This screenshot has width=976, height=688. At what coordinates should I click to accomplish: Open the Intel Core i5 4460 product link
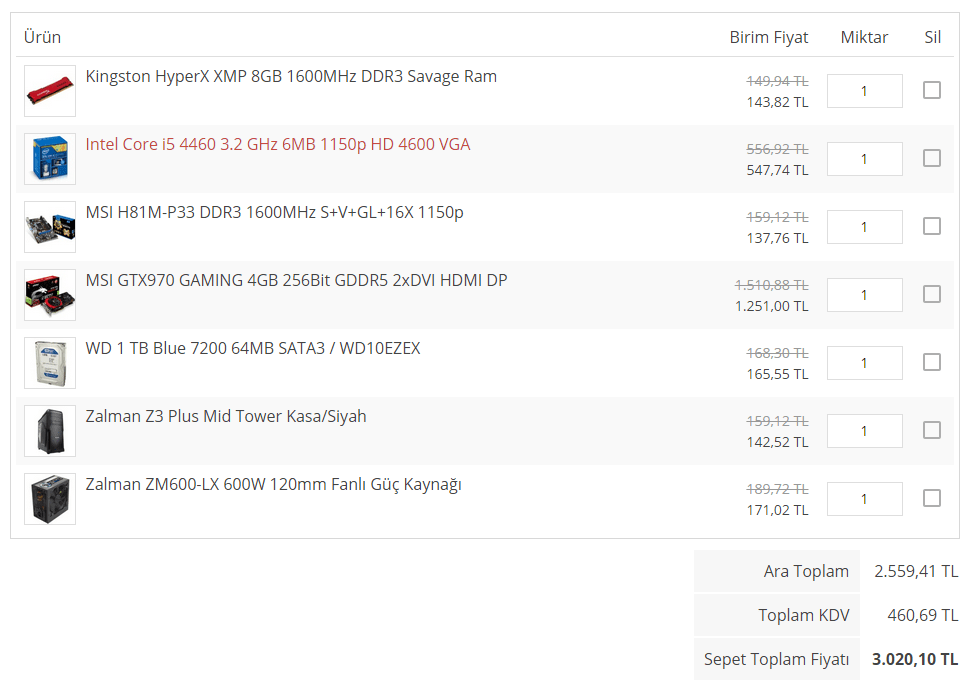278,144
